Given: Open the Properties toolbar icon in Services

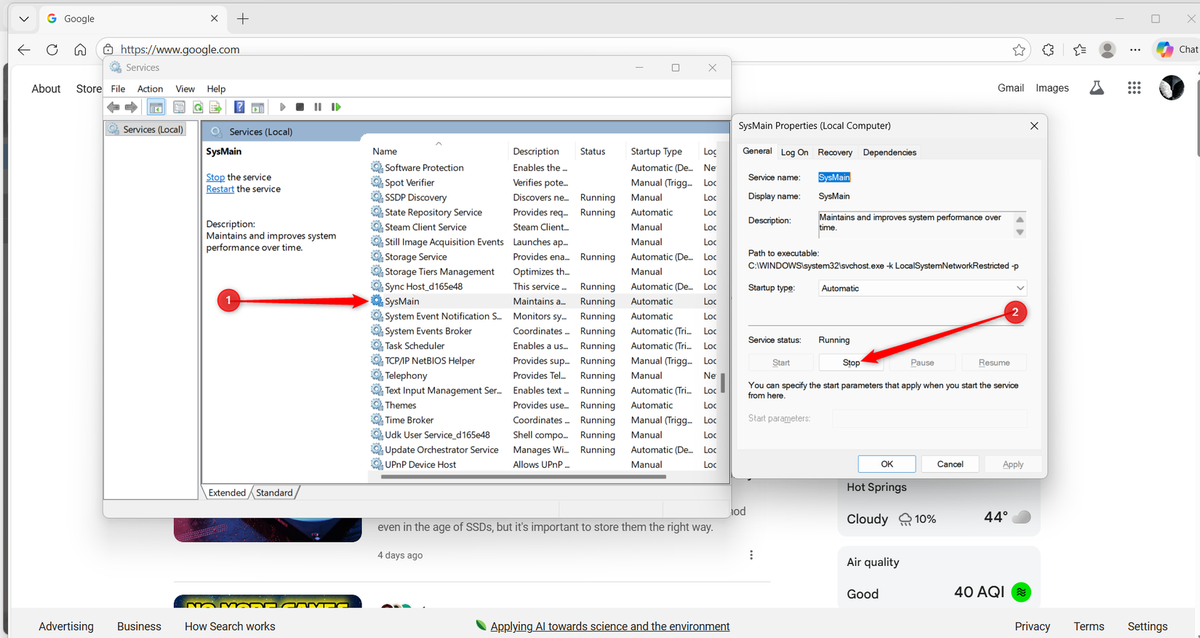Looking at the screenshot, I should [179, 107].
